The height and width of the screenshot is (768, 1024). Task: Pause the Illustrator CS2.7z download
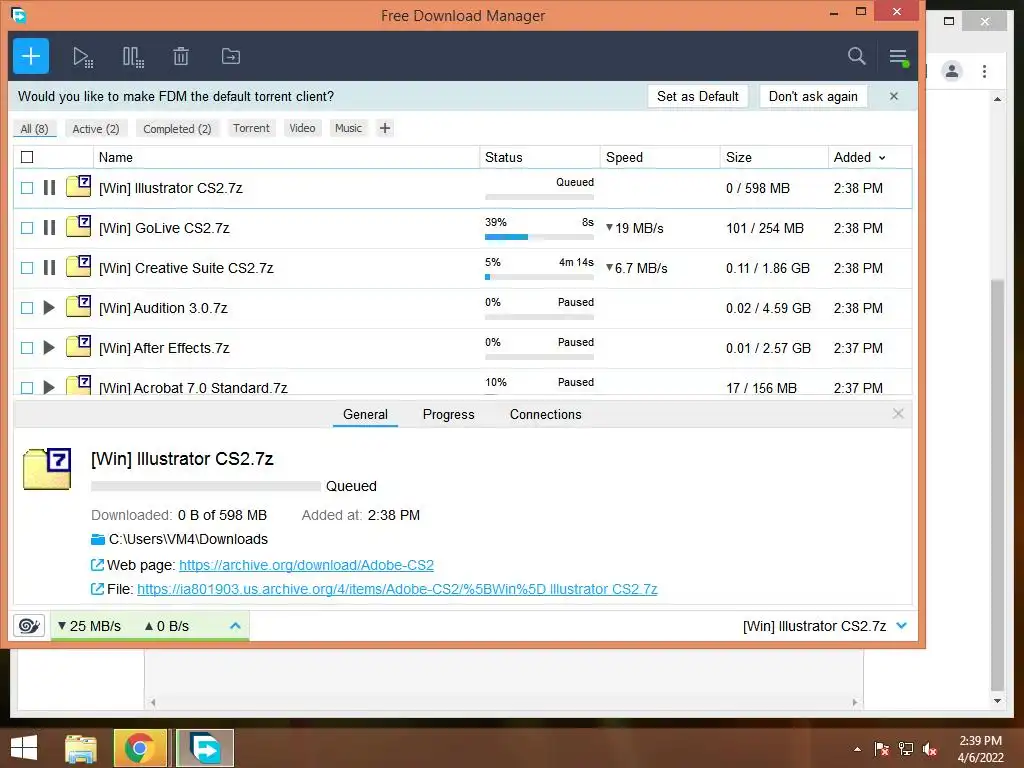pos(49,188)
